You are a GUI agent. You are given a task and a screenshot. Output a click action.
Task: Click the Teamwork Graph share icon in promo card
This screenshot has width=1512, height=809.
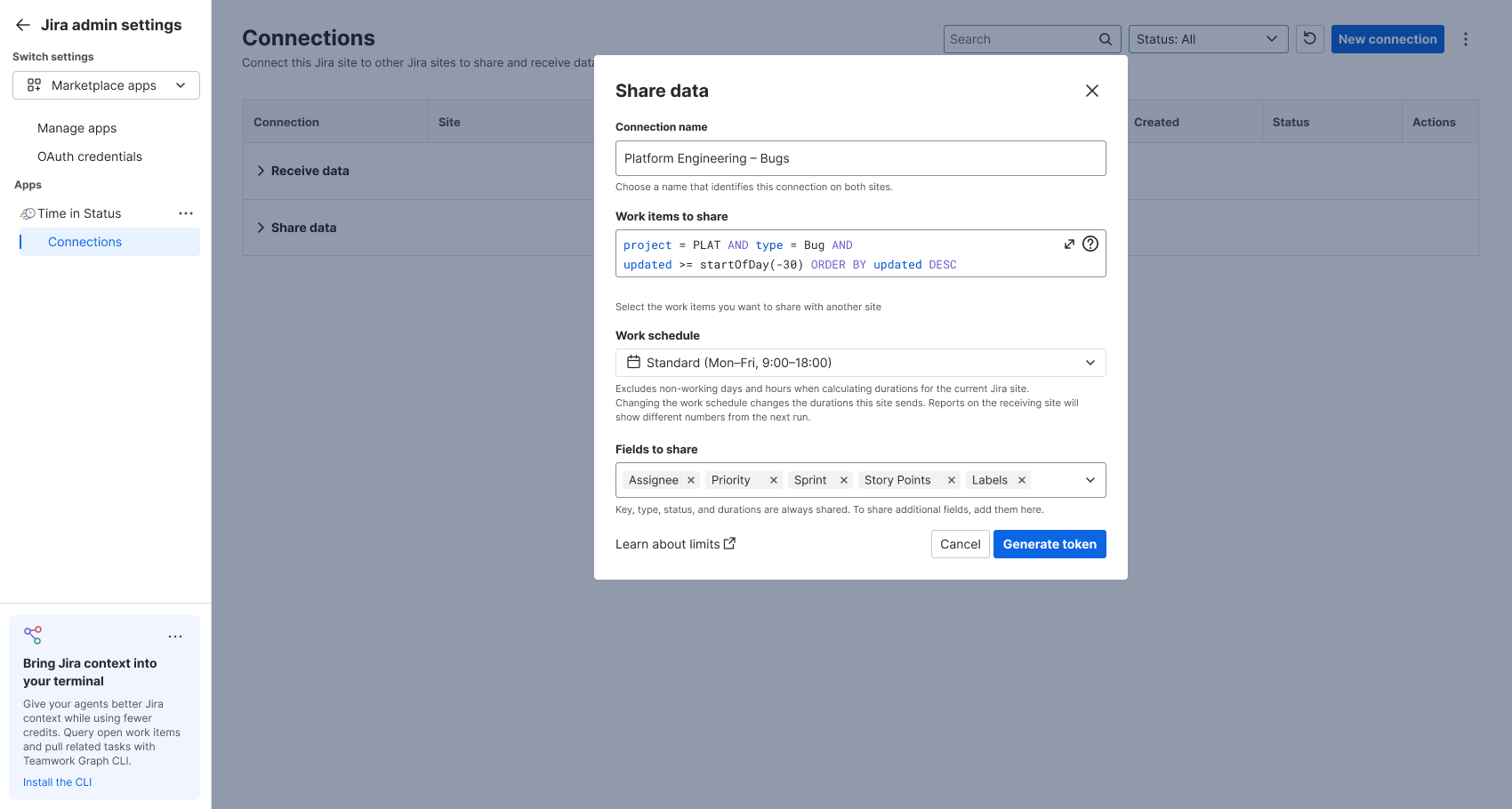point(33,635)
